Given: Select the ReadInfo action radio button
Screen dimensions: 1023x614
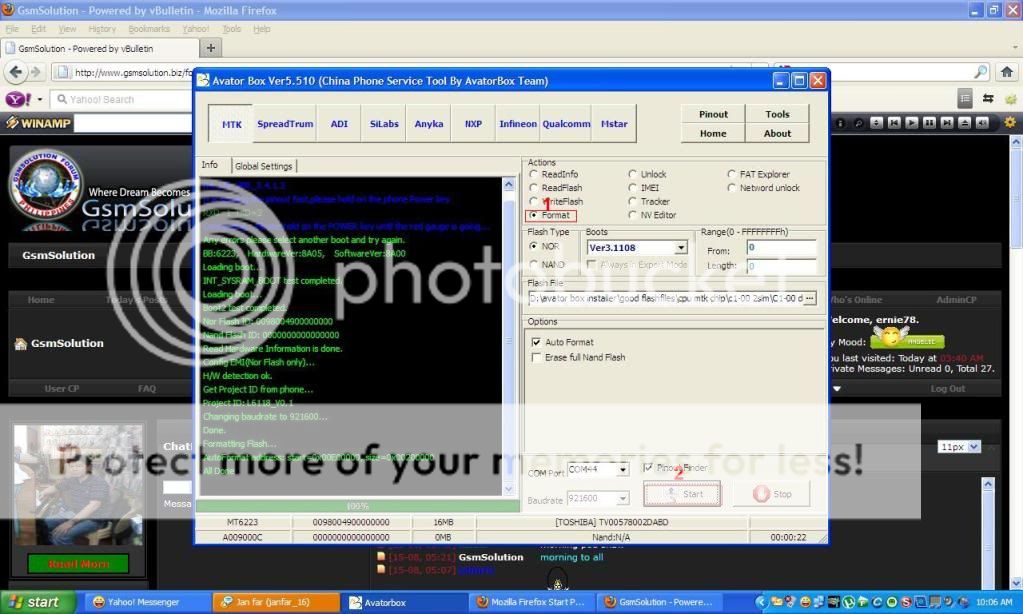Looking at the screenshot, I should pos(534,174).
